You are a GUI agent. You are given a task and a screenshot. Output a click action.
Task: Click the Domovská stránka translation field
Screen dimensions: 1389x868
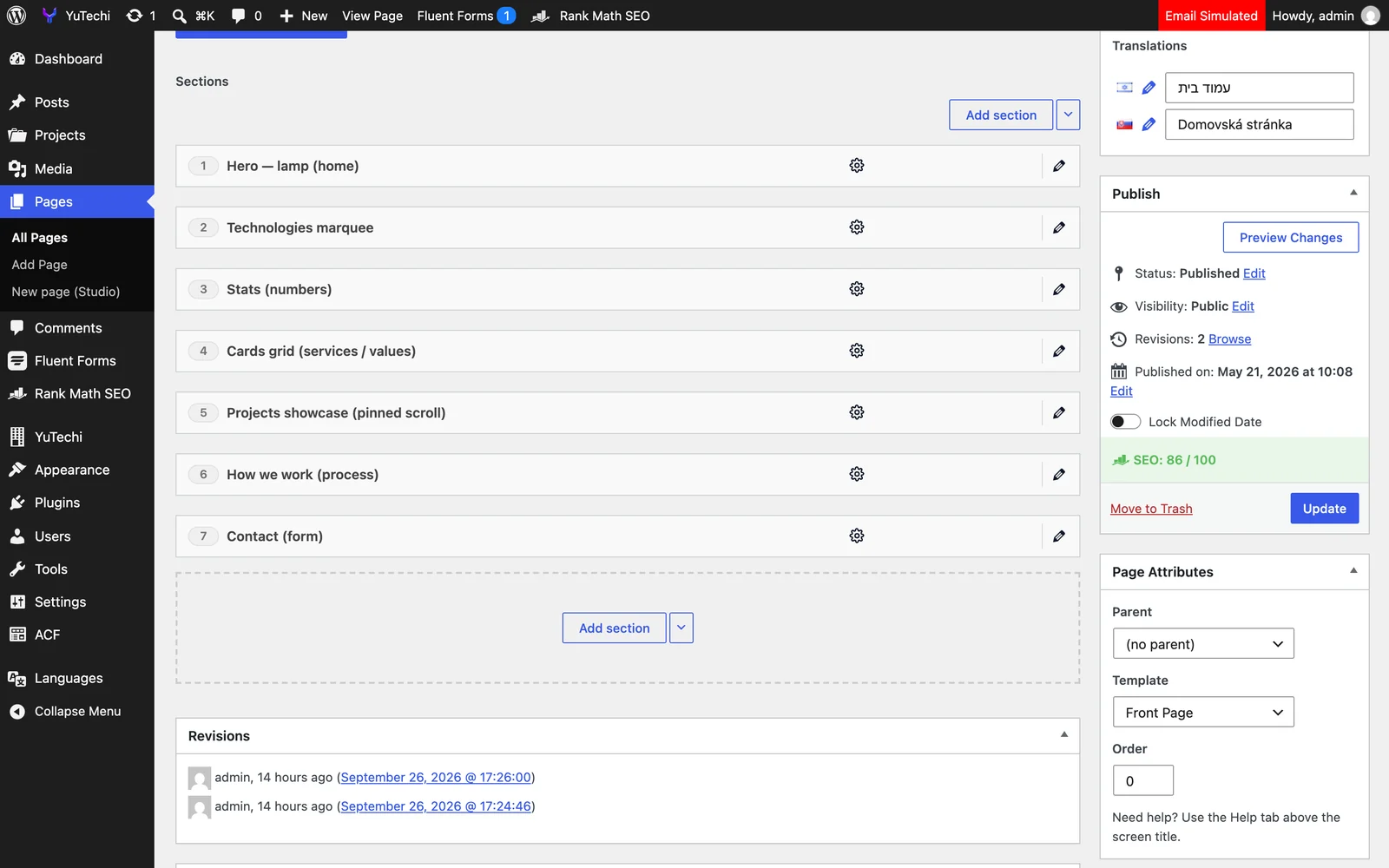click(x=1260, y=124)
